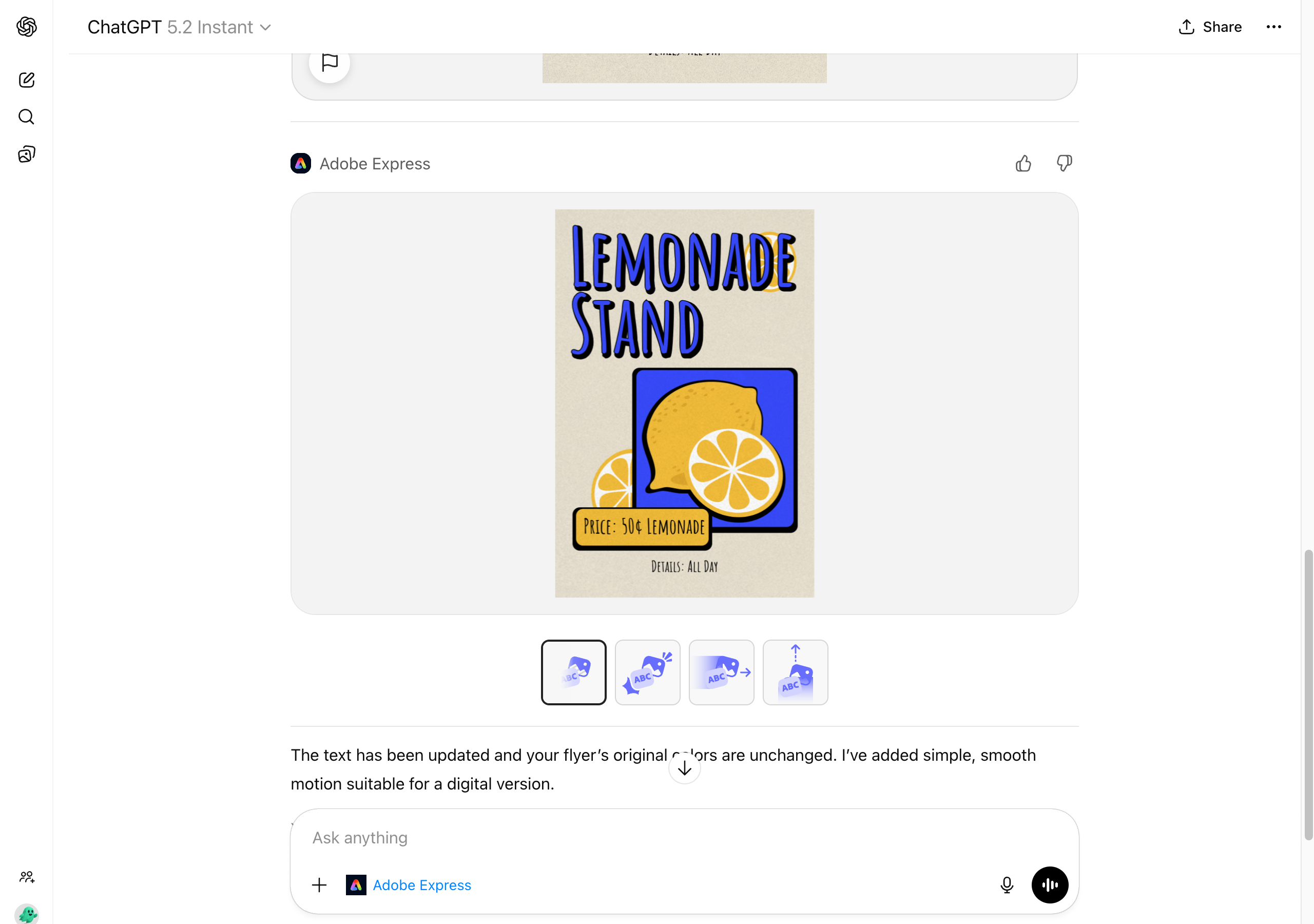Thumbs up the Adobe Express response
Screen dimensions: 1314x924
(x=1024, y=163)
